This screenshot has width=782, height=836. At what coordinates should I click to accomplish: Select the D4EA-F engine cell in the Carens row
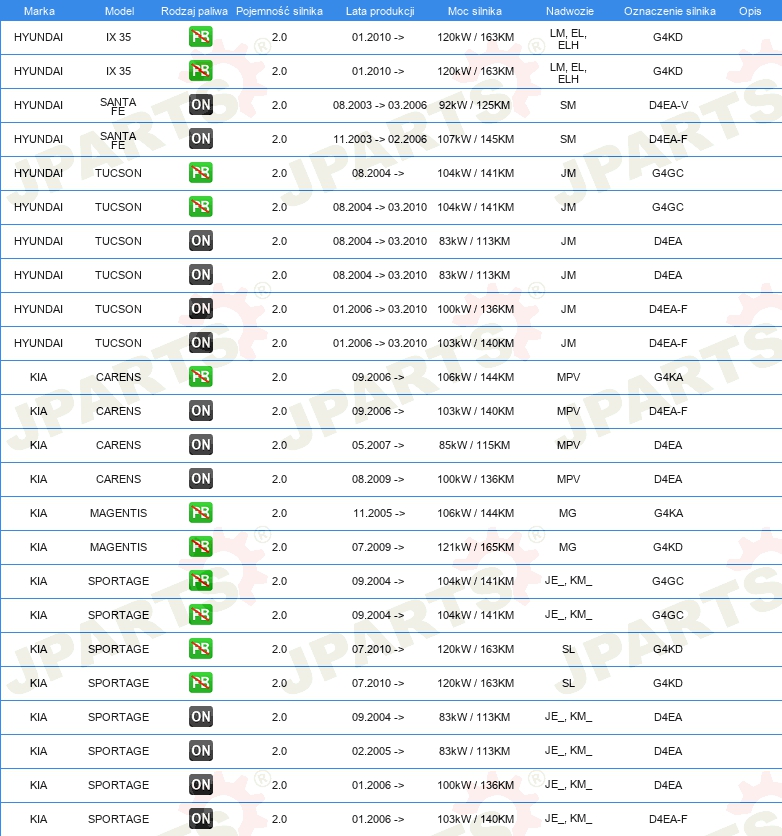668,411
